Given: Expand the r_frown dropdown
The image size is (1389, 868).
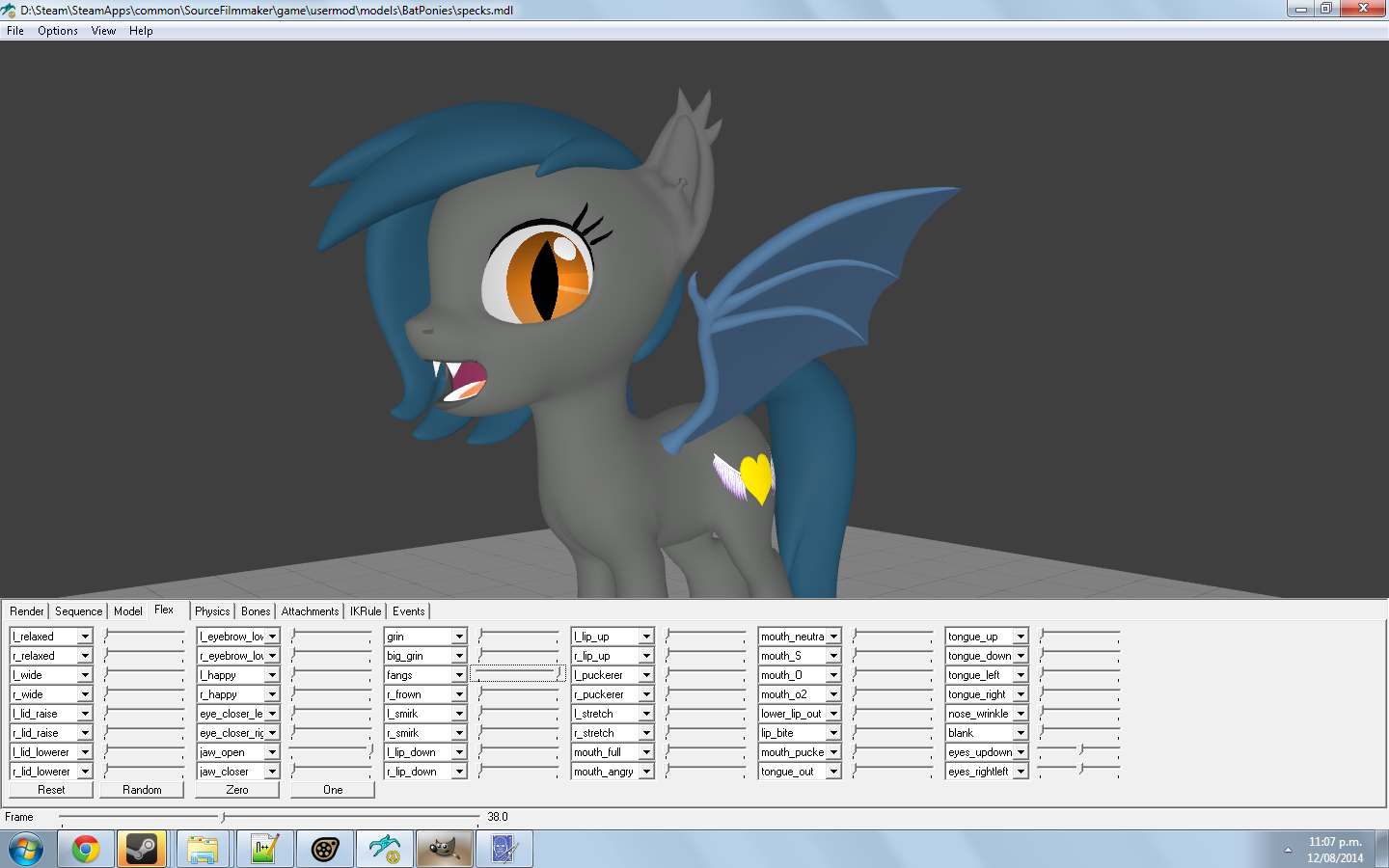Looking at the screenshot, I should coord(459,694).
